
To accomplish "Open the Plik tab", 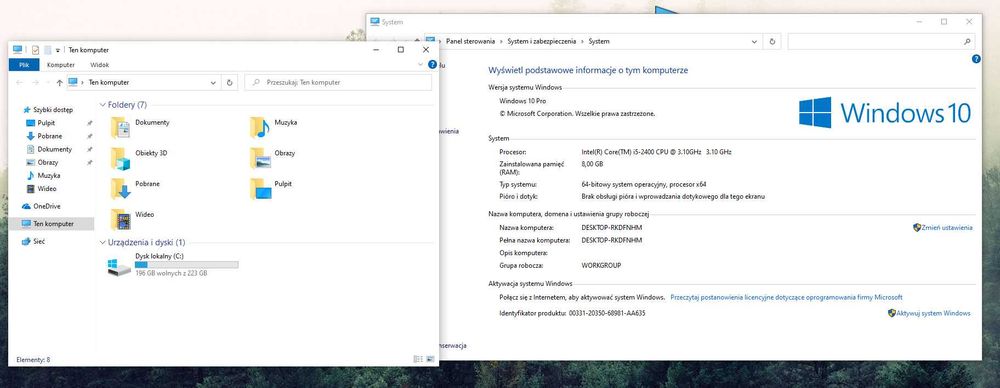I will click(24, 65).
